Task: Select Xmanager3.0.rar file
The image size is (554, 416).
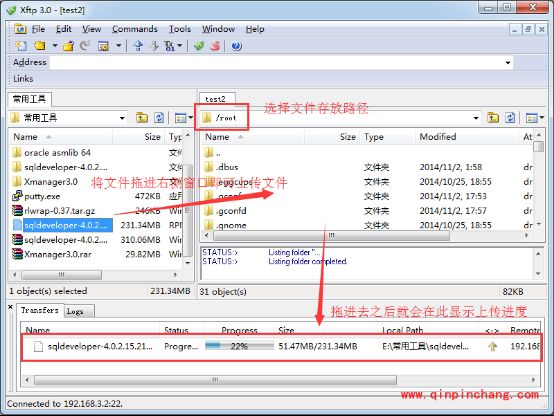Action: tap(52, 254)
